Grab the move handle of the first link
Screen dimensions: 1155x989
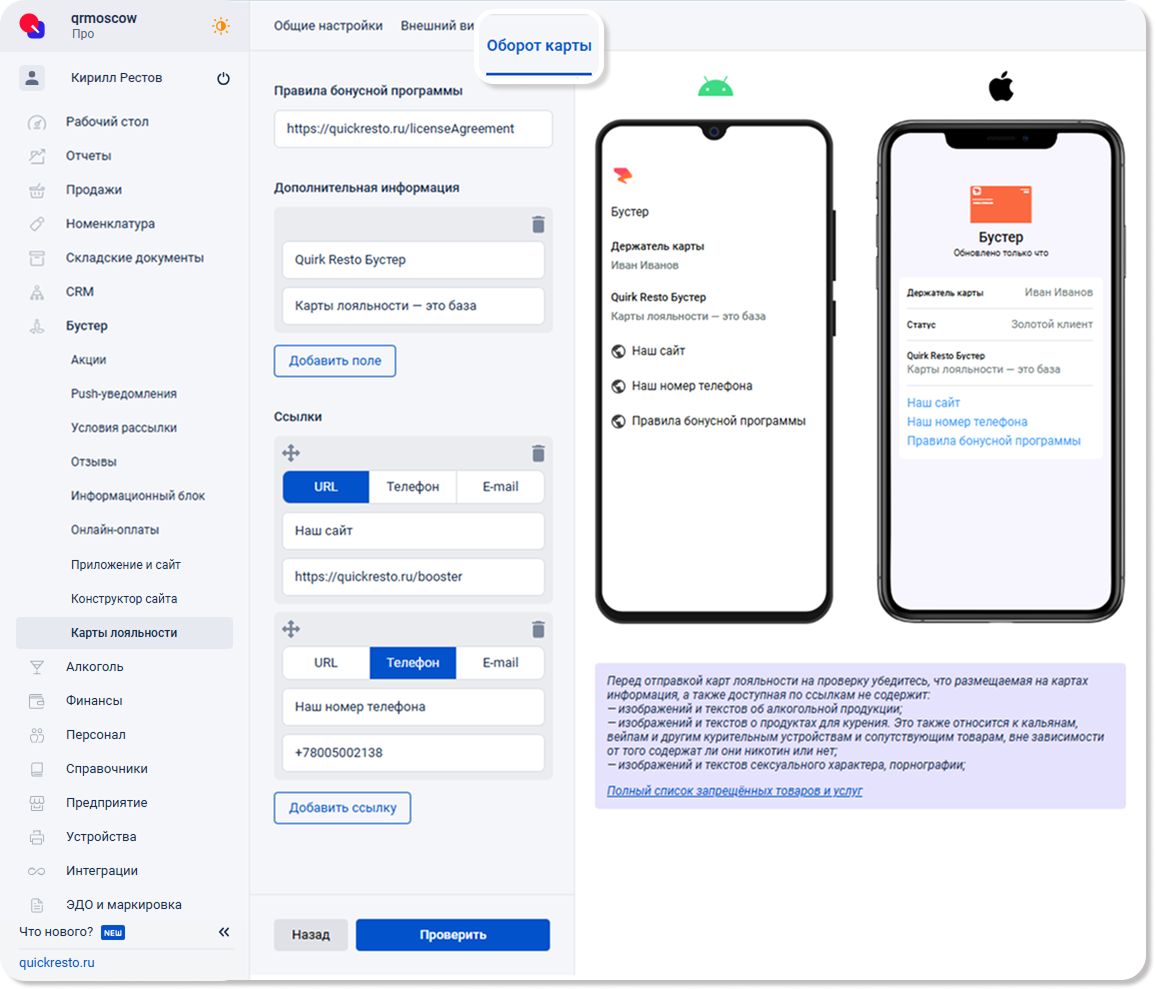[291, 453]
